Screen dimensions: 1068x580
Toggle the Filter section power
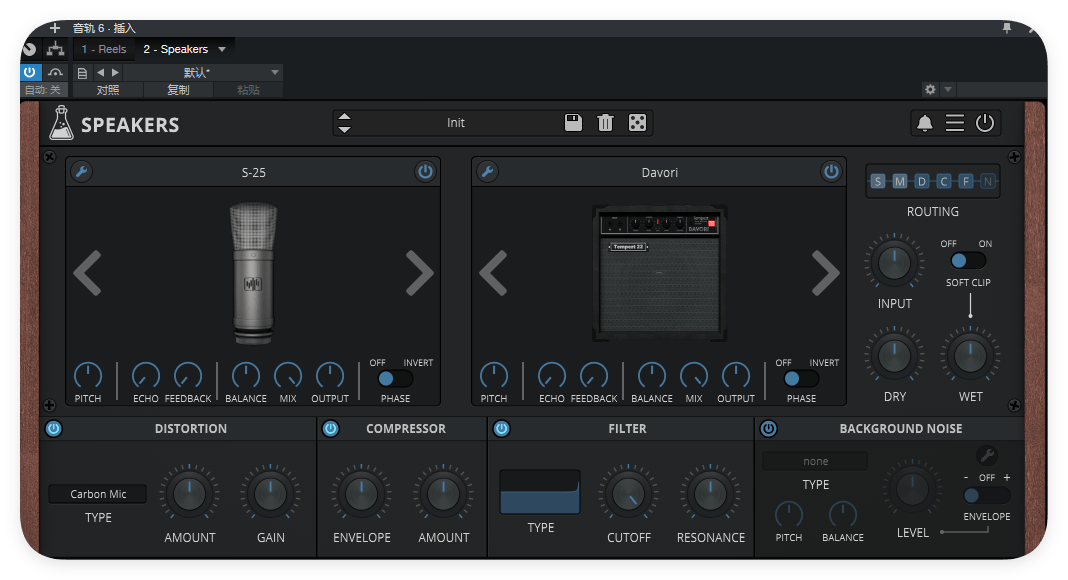click(x=501, y=428)
